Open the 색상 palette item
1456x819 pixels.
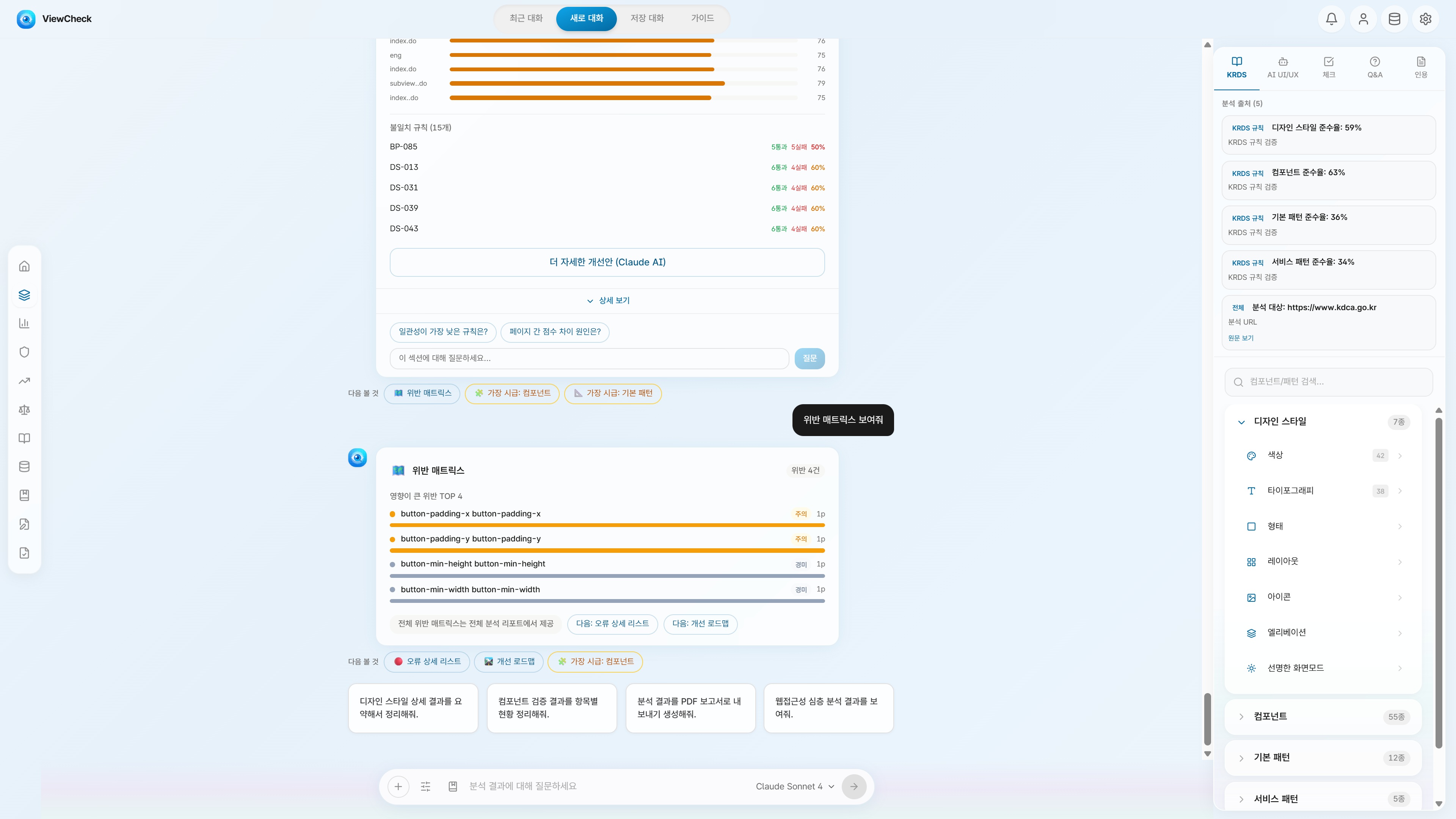(x=1323, y=455)
